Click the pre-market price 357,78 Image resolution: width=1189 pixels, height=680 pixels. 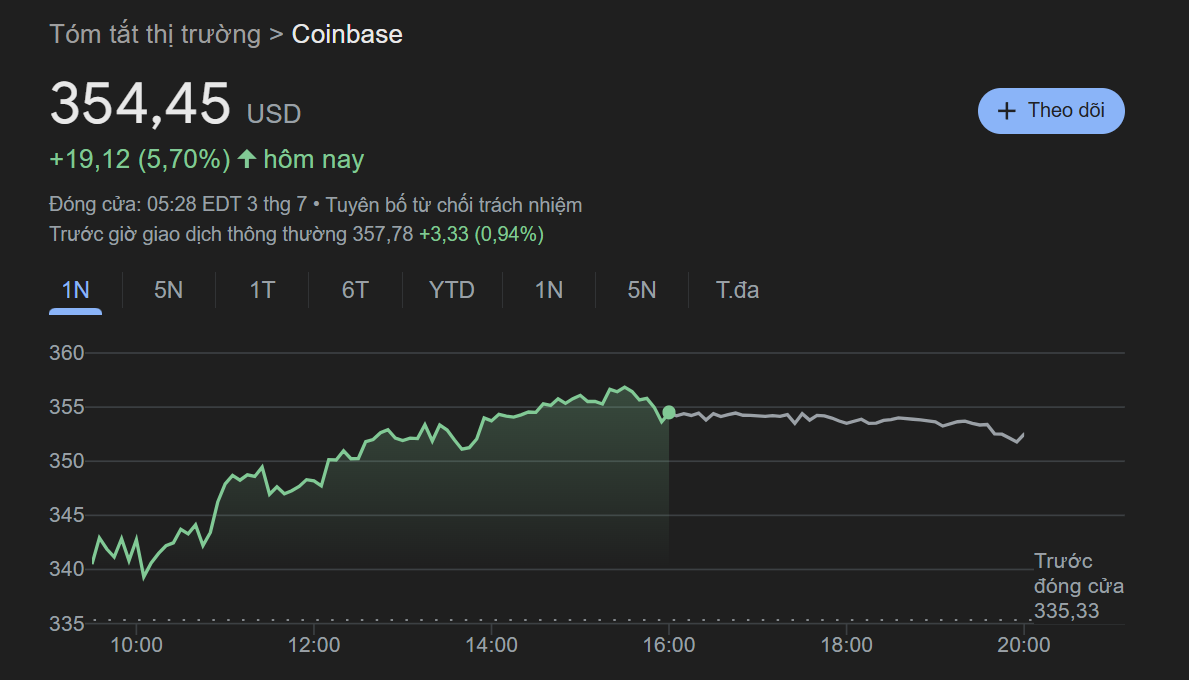tap(382, 234)
